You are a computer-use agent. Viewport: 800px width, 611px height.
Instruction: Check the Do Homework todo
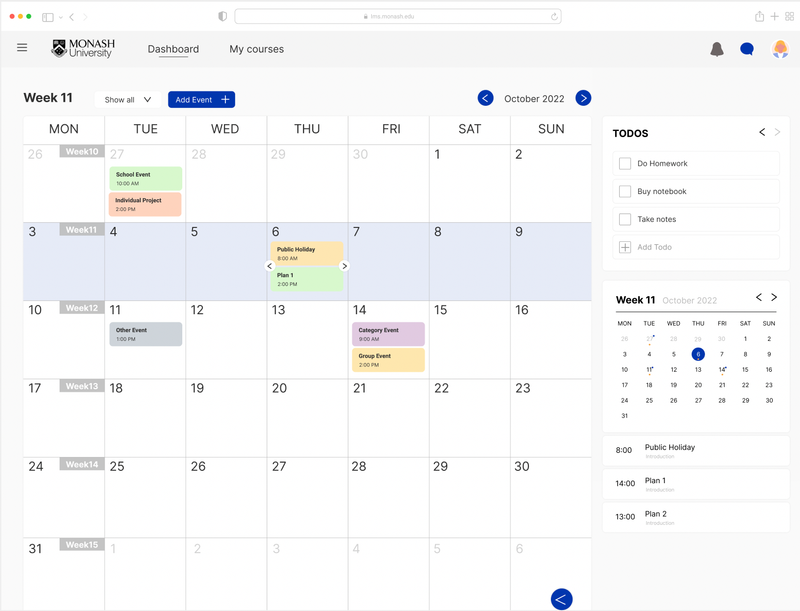pyautogui.click(x=625, y=163)
